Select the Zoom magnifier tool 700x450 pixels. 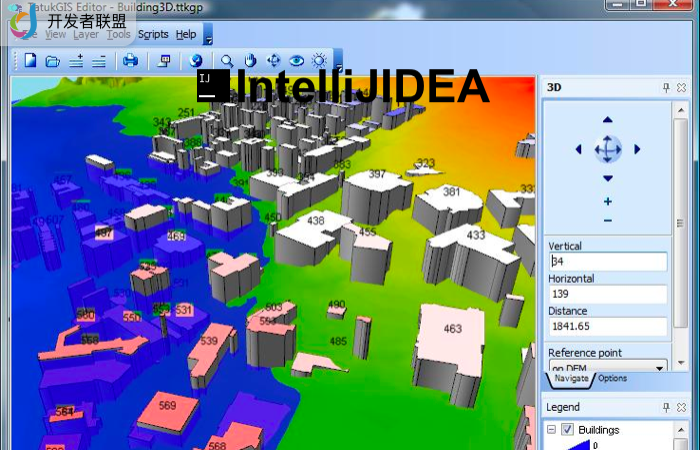tap(228, 61)
